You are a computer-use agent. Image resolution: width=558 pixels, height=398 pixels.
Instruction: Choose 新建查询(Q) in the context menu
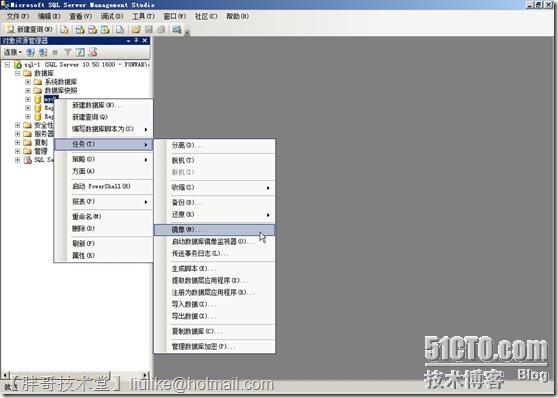103,117
